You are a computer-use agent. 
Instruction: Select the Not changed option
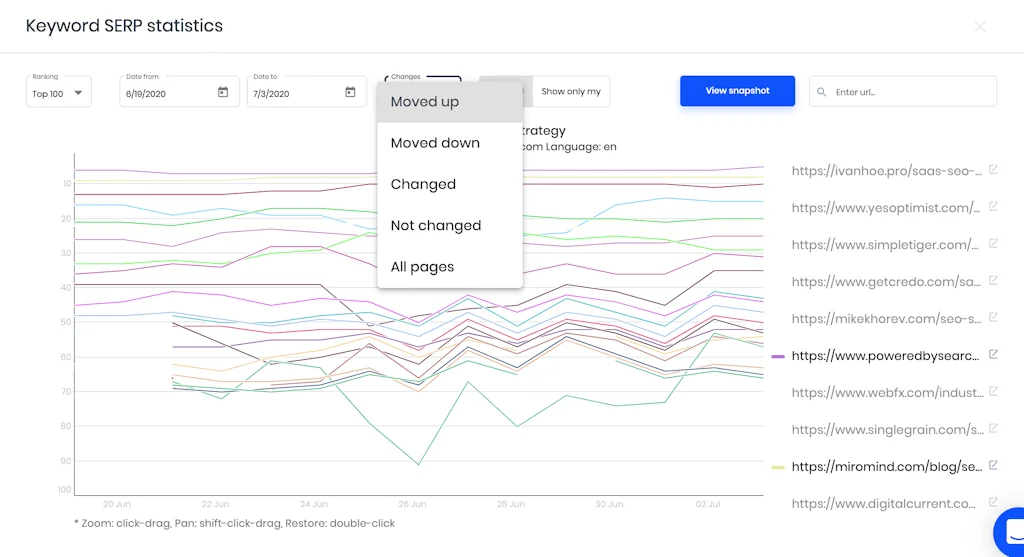click(435, 226)
